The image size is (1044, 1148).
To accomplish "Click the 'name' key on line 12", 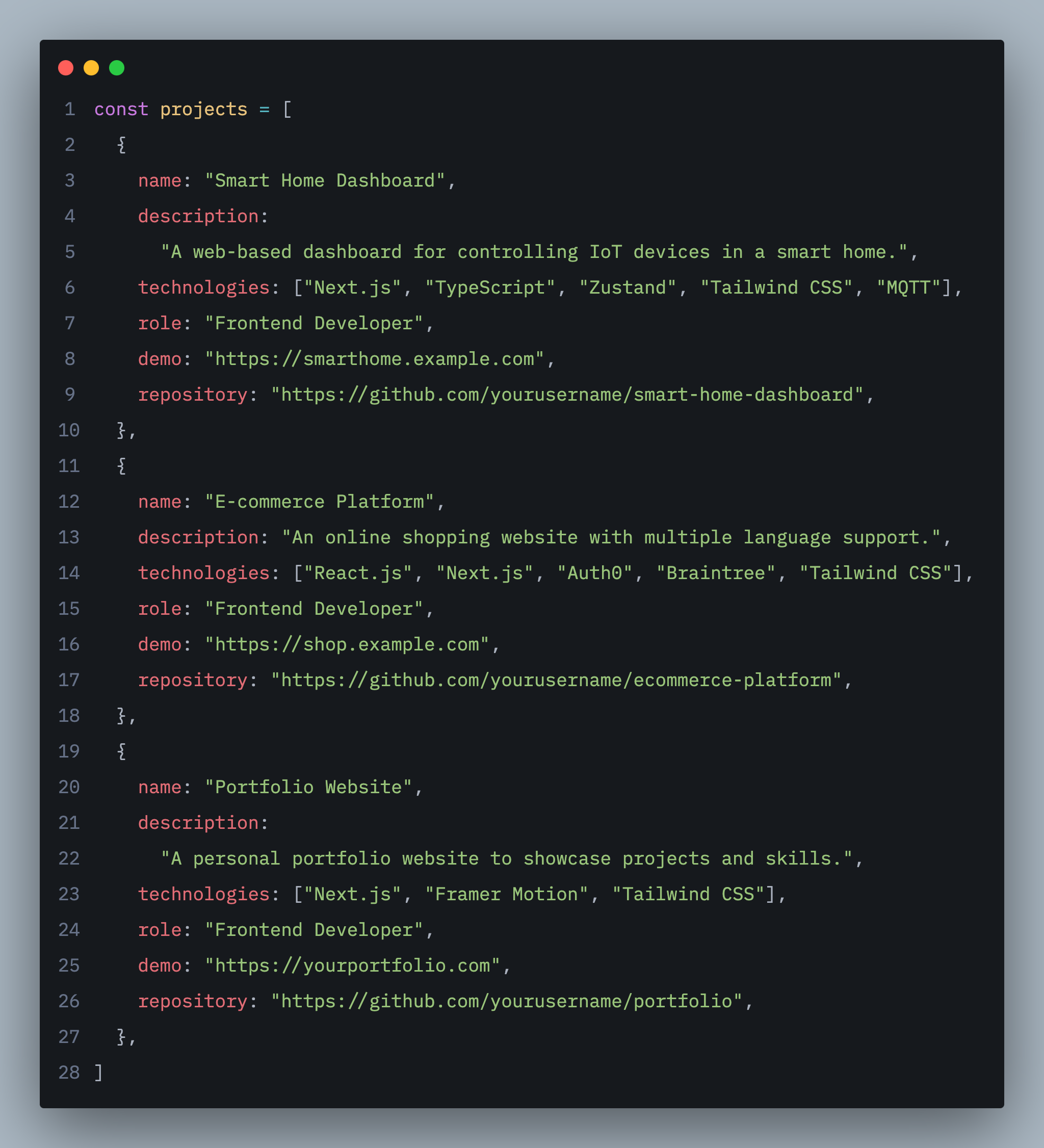I will point(160,502).
